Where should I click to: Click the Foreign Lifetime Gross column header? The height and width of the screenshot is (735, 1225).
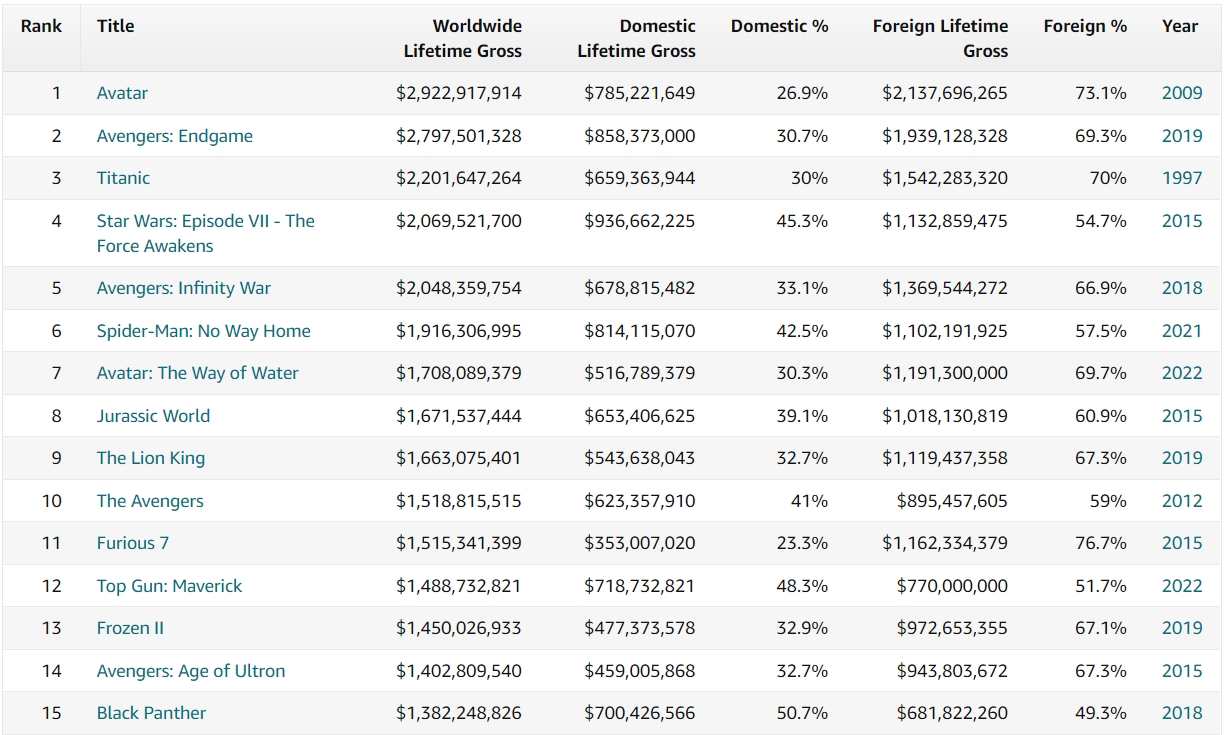coord(940,38)
